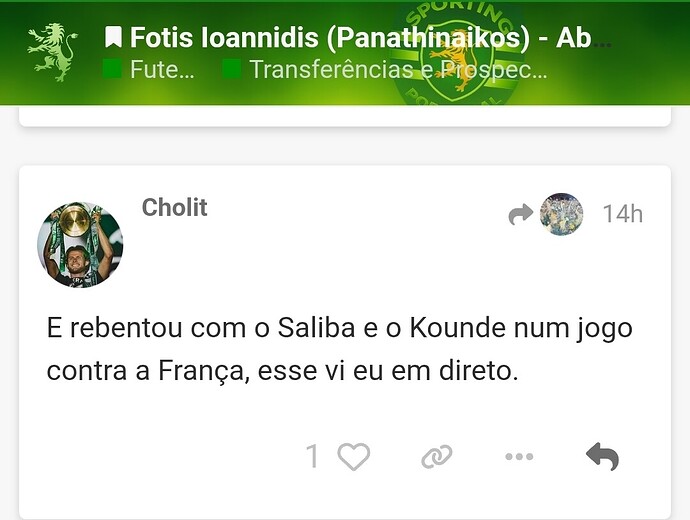Screen dimensions: 690x520
Task: Open the replied-to user's small avatar
Action: (562, 214)
